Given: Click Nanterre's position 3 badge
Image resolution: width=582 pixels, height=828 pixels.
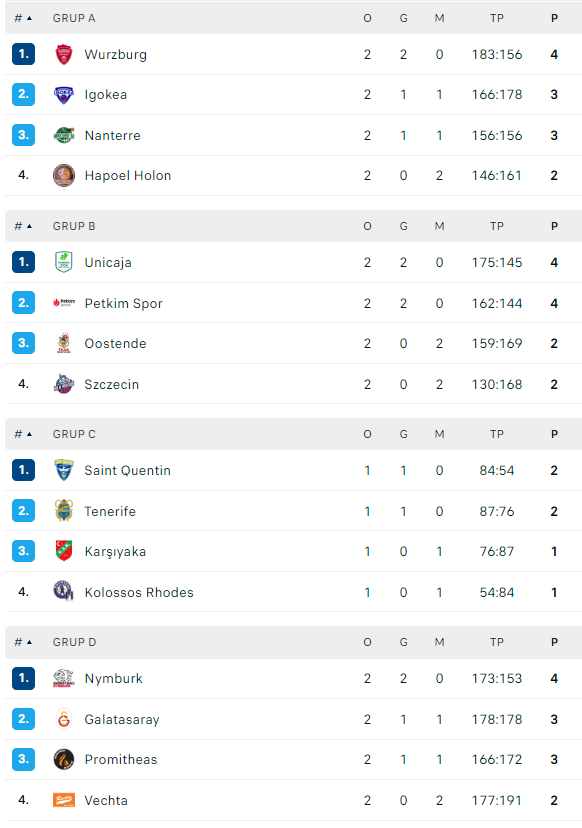Looking at the screenshot, I should pos(23,135).
